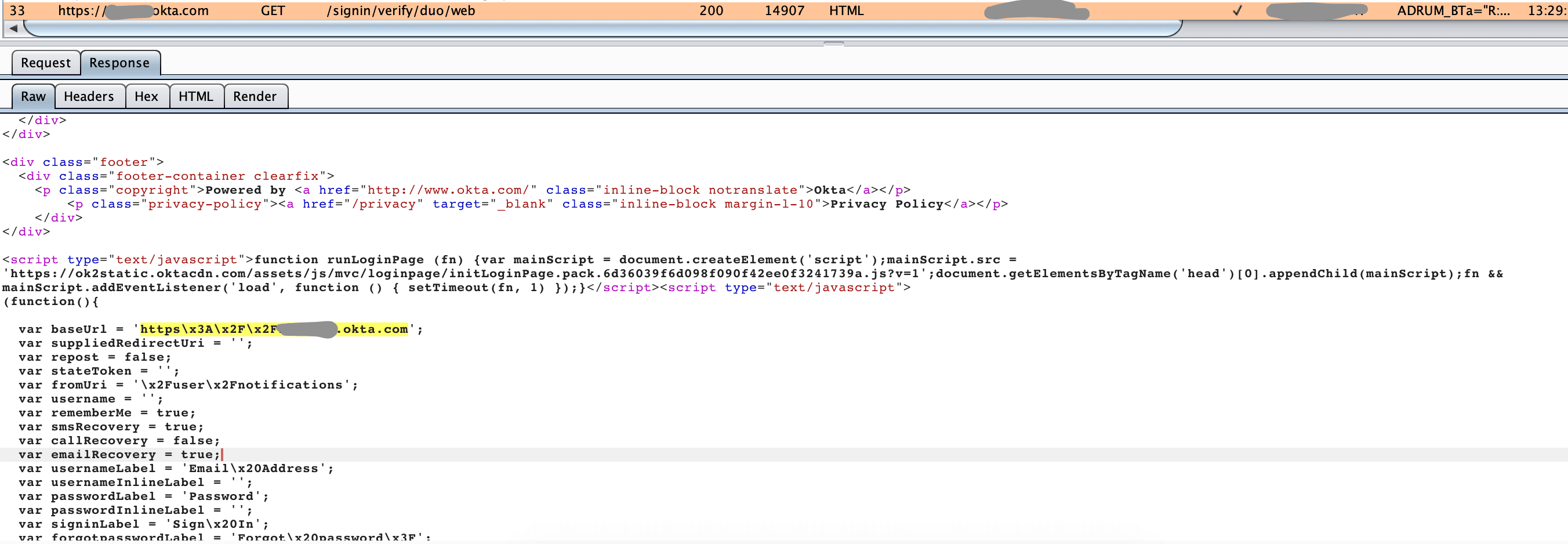Image resolution: width=1568 pixels, height=544 pixels.
Task: Click the 'var smsRecovery = true;' line
Action: point(111,427)
